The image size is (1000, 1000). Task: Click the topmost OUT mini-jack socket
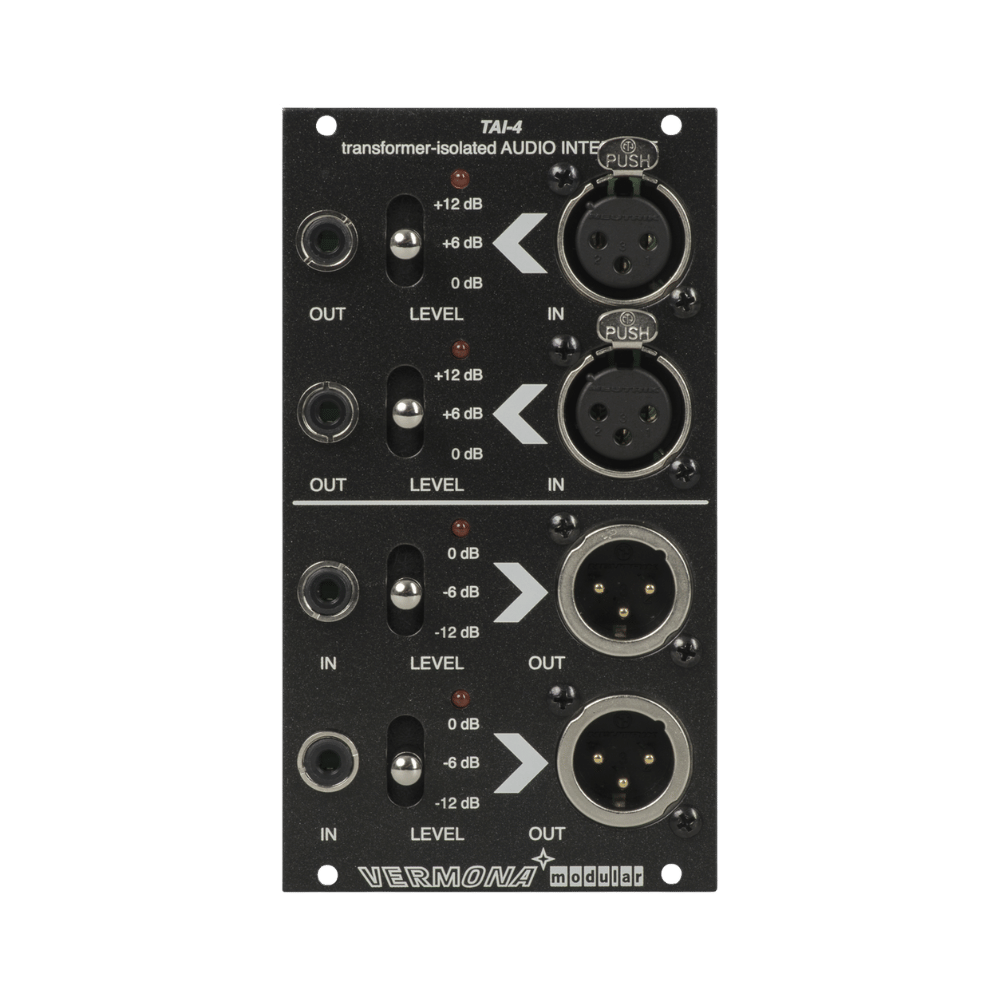(x=326, y=242)
